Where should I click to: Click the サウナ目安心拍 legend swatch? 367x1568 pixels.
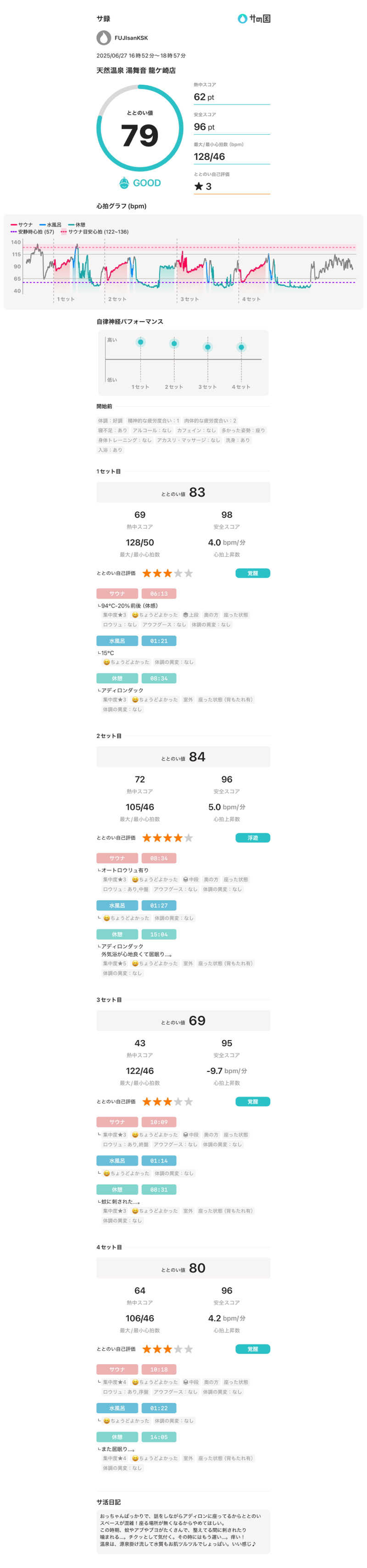pyautogui.click(x=63, y=232)
